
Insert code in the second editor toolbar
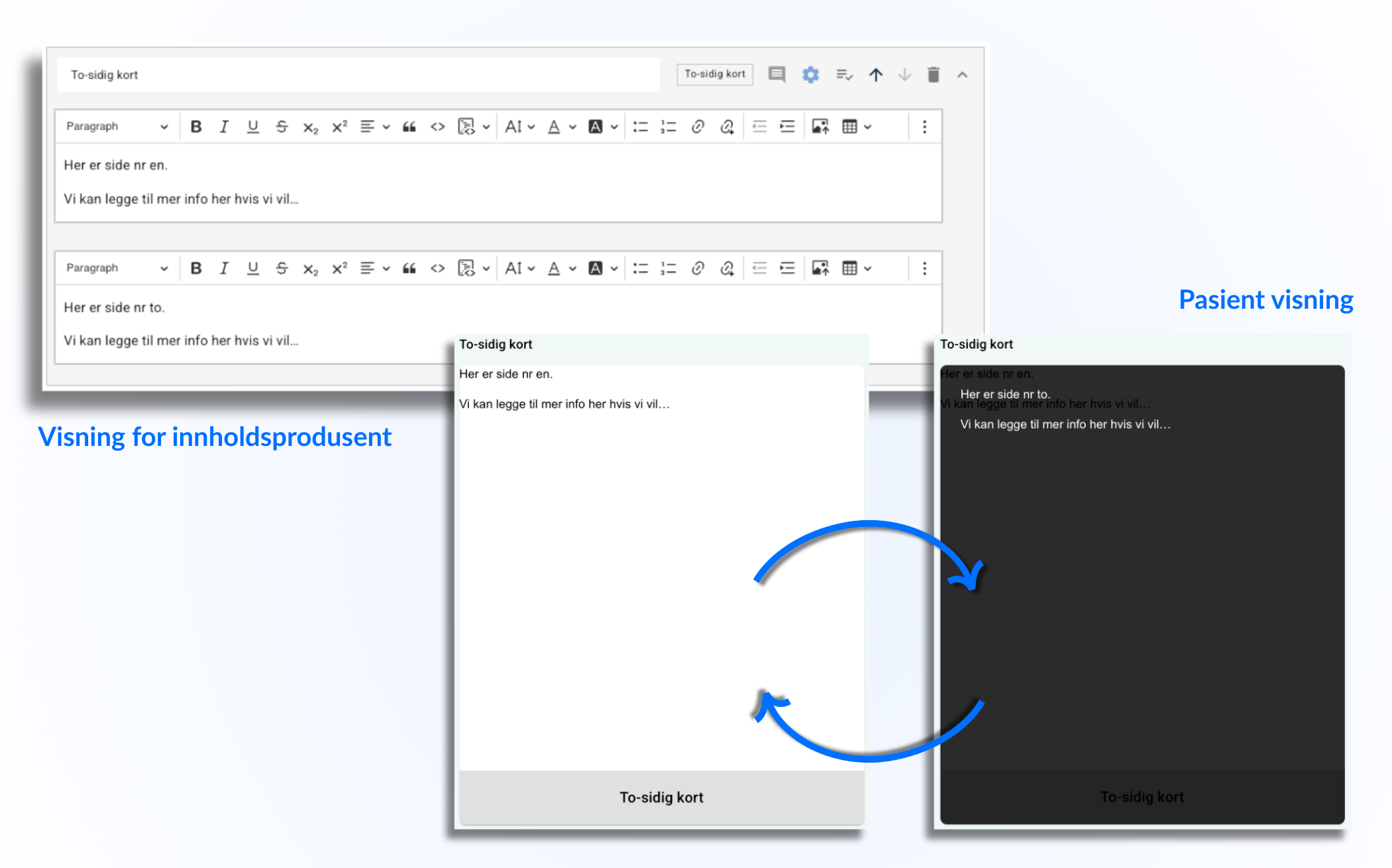pyautogui.click(x=437, y=268)
